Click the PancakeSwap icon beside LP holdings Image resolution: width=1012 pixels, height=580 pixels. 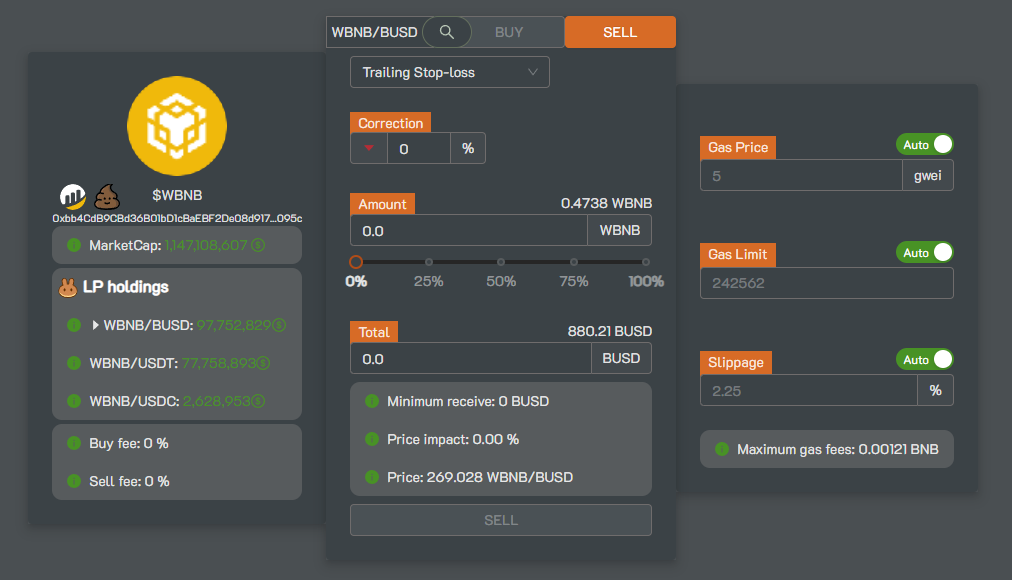coord(68,288)
